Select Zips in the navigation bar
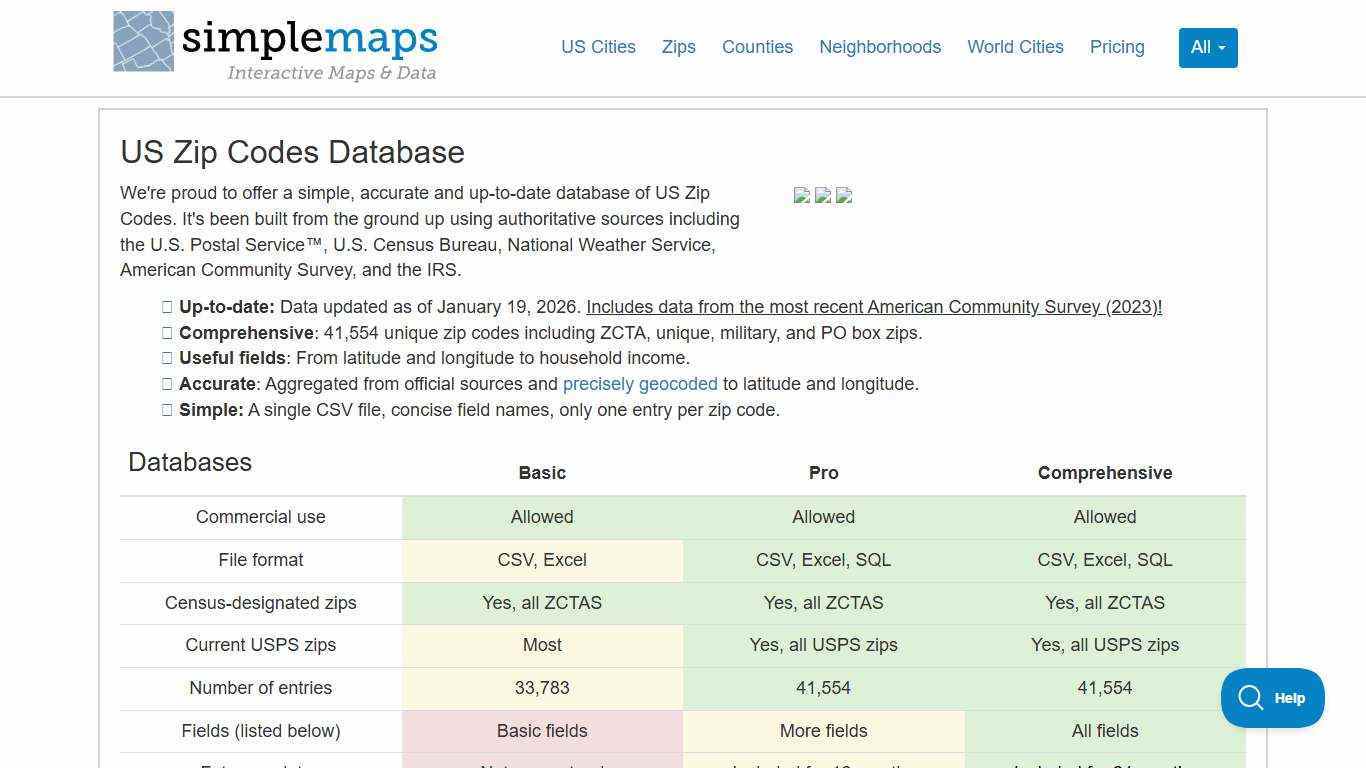This screenshot has height=768, width=1366. 678,47
